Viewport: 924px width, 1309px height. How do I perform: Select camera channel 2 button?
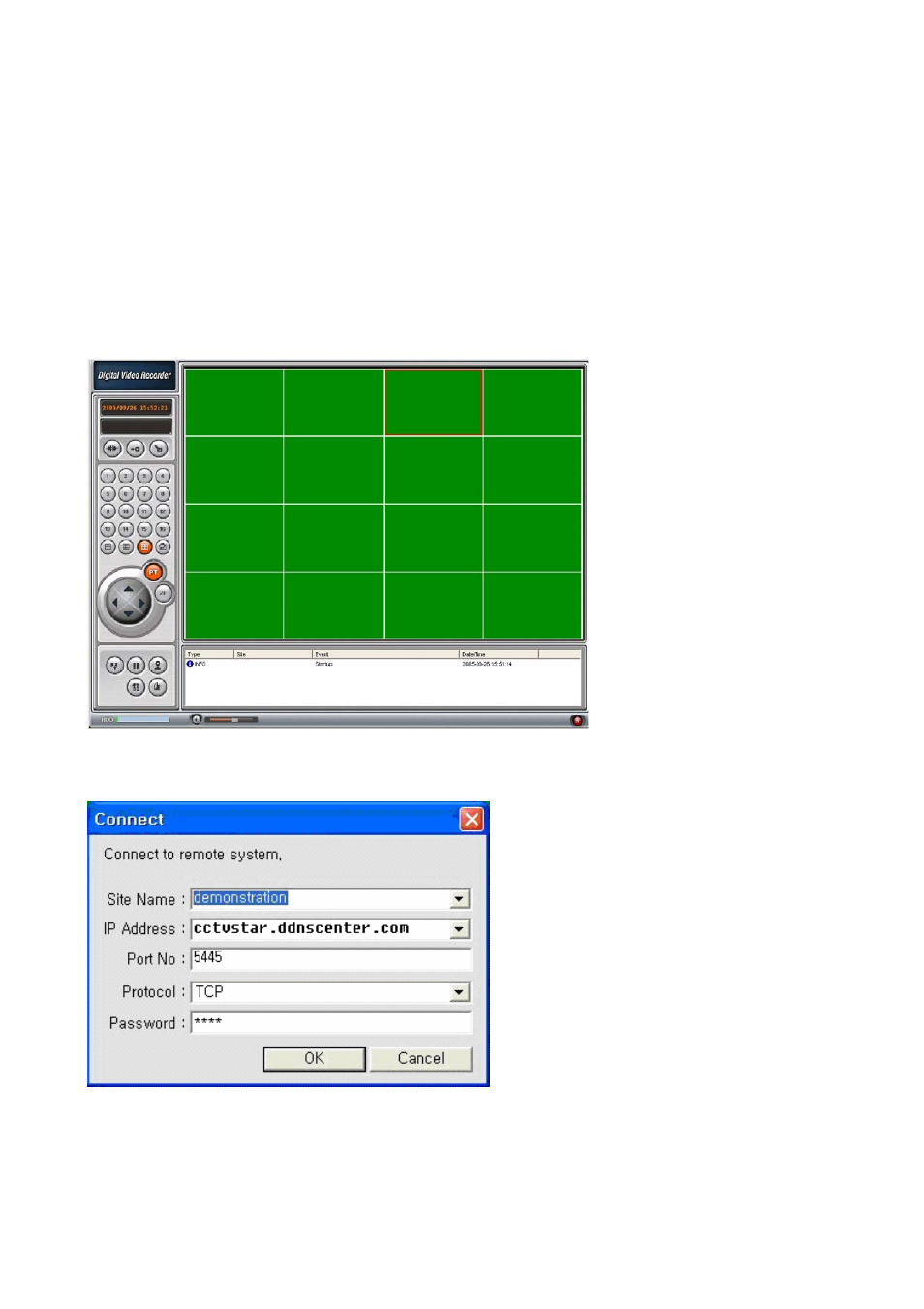pos(126,476)
